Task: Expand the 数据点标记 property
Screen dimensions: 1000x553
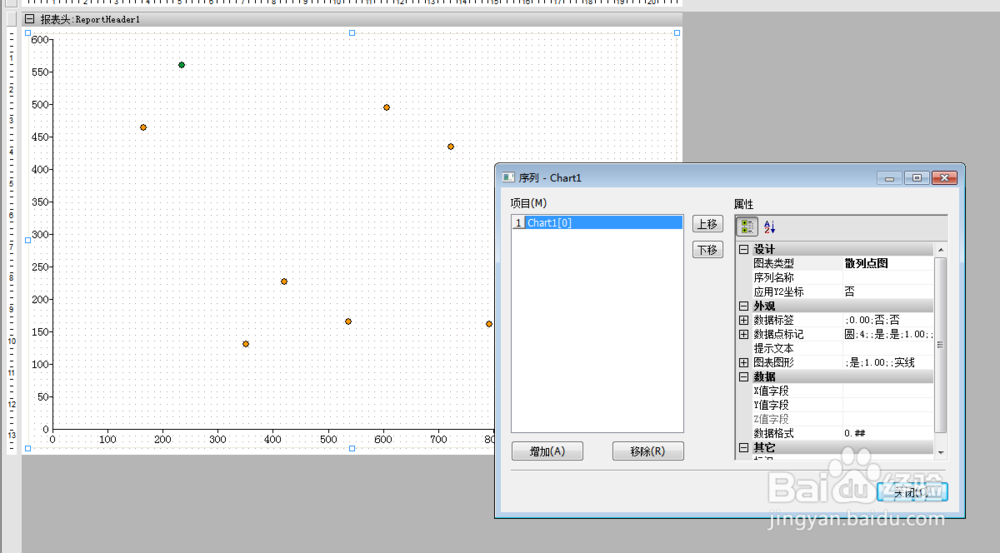Action: pos(744,334)
